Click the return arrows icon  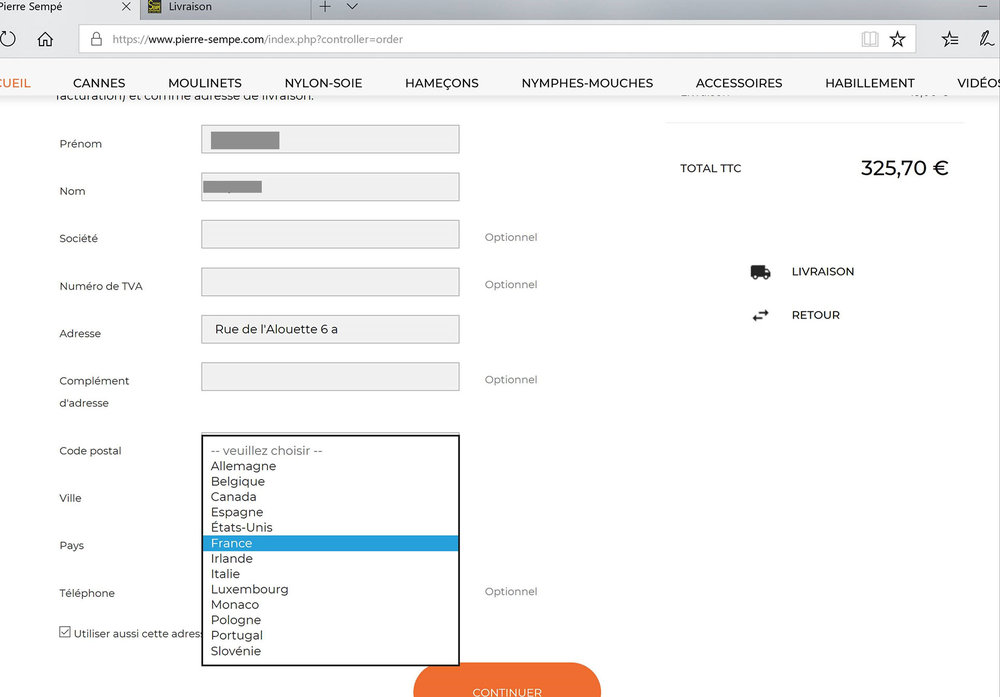(x=760, y=315)
